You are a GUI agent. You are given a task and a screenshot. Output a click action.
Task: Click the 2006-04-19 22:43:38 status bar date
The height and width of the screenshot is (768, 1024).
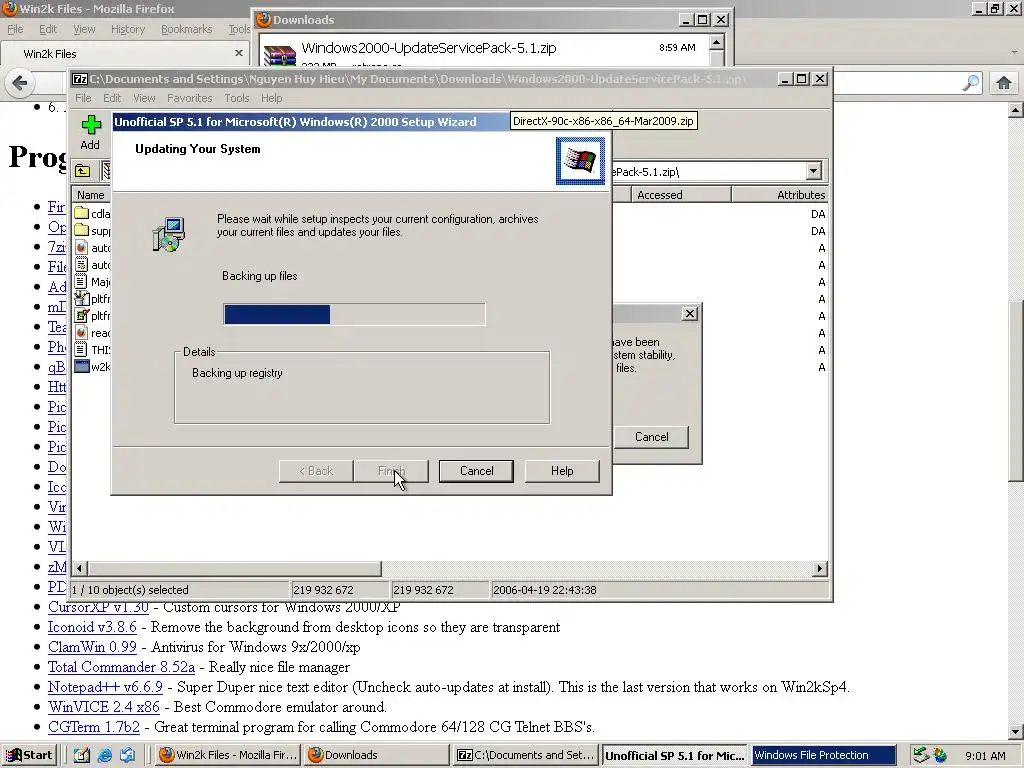(545, 590)
